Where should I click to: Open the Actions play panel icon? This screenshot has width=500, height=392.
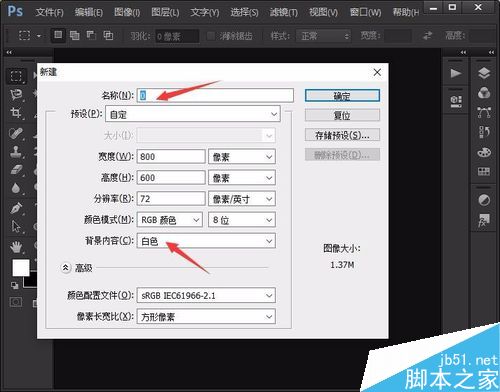[x=456, y=73]
